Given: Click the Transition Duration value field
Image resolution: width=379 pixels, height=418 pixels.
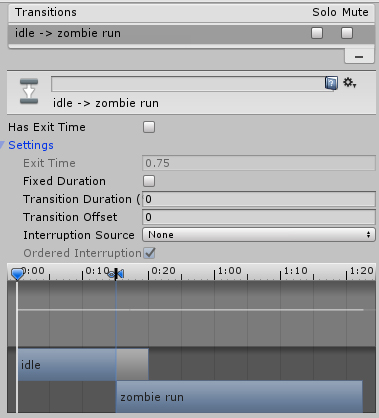Looking at the screenshot, I should (259, 199).
